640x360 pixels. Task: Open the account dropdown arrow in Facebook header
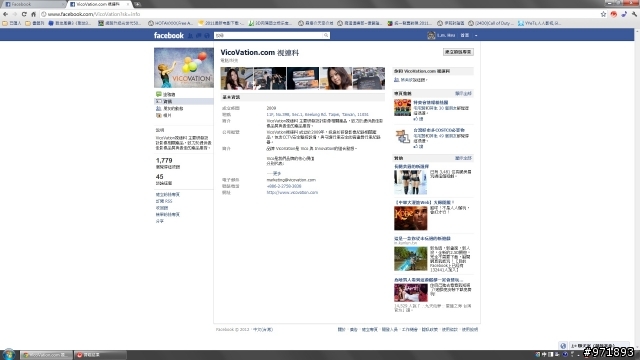click(476, 36)
